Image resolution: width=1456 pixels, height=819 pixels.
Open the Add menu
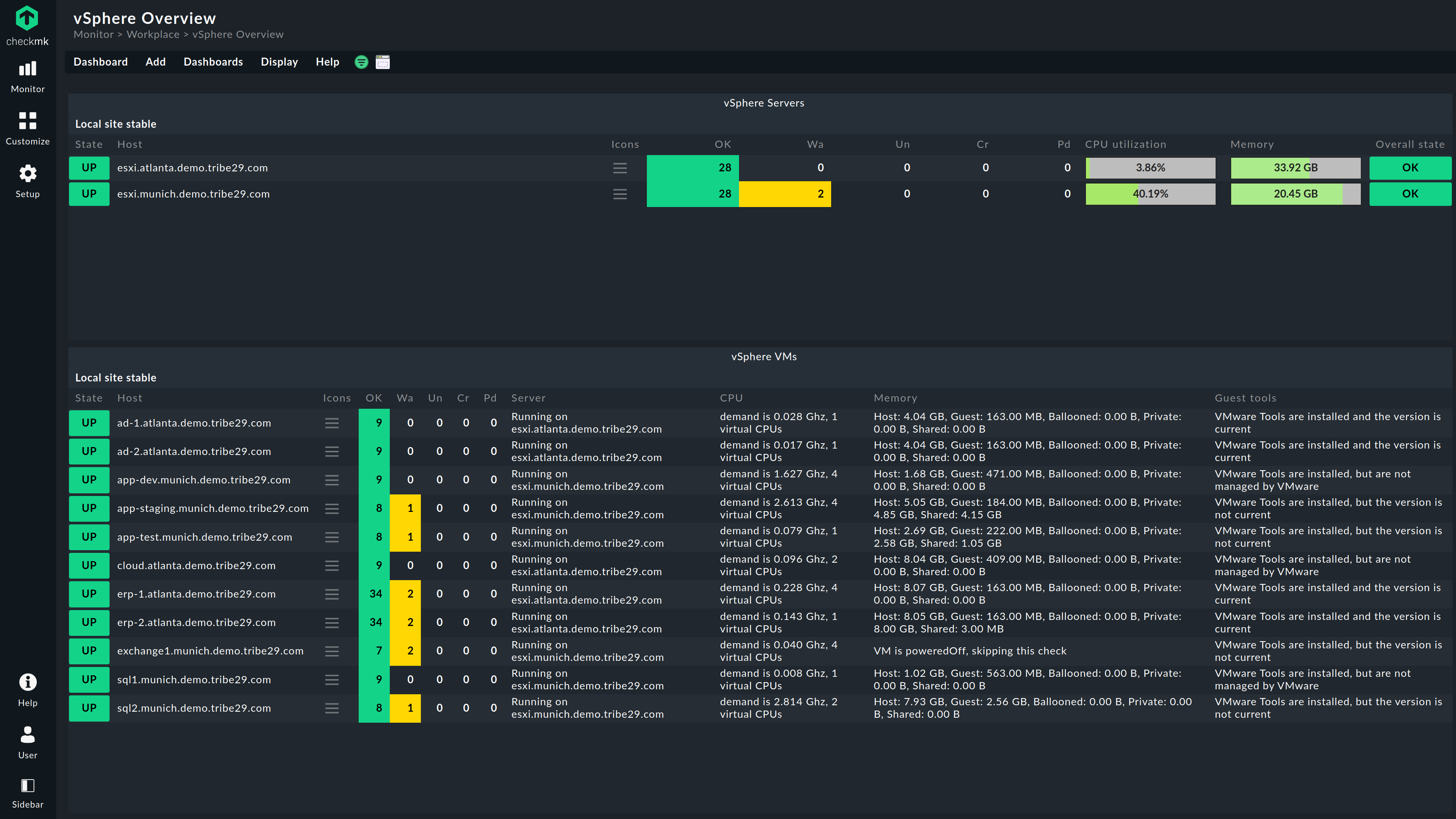click(155, 62)
